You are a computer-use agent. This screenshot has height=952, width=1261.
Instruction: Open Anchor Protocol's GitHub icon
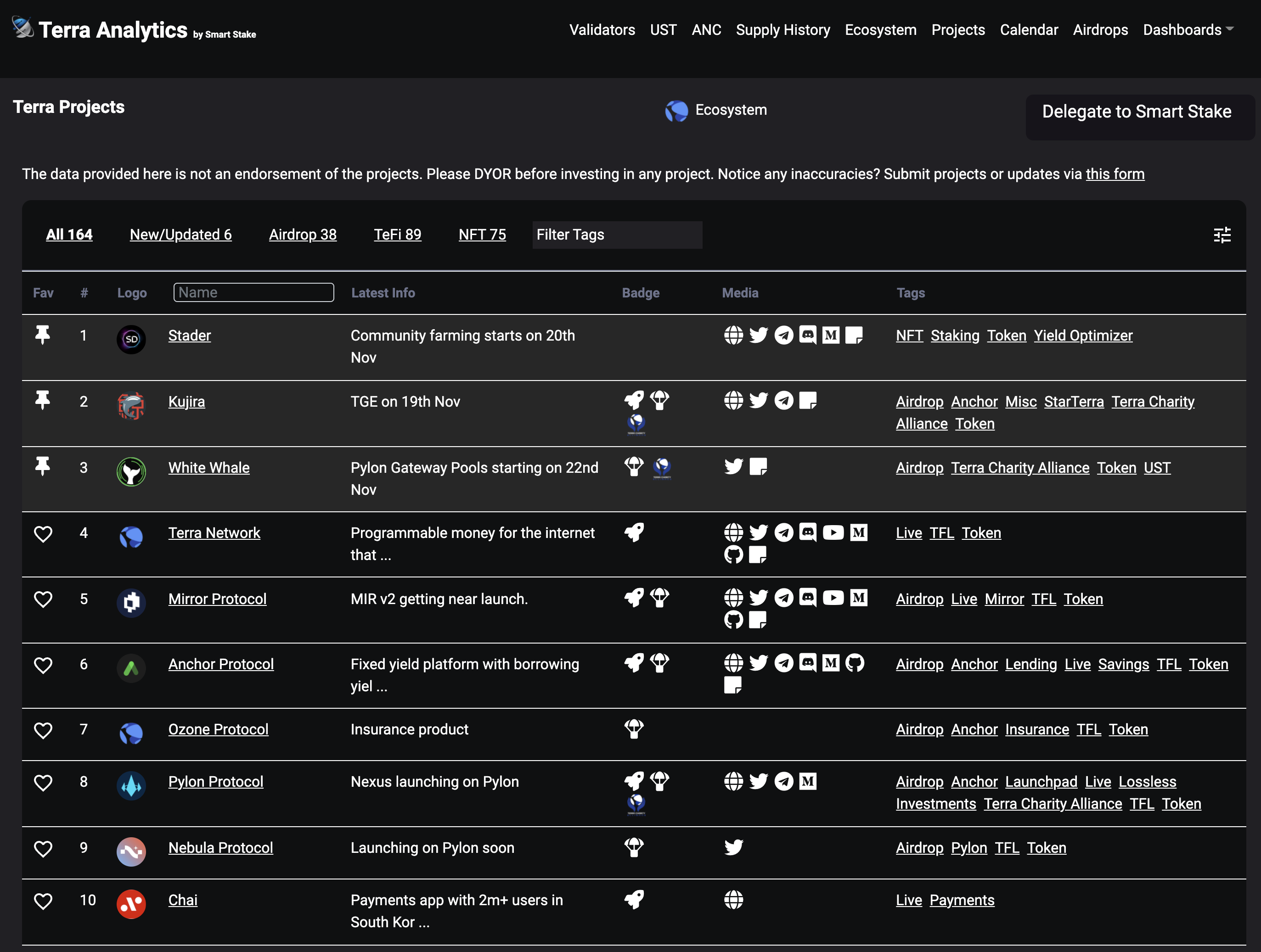(x=855, y=663)
